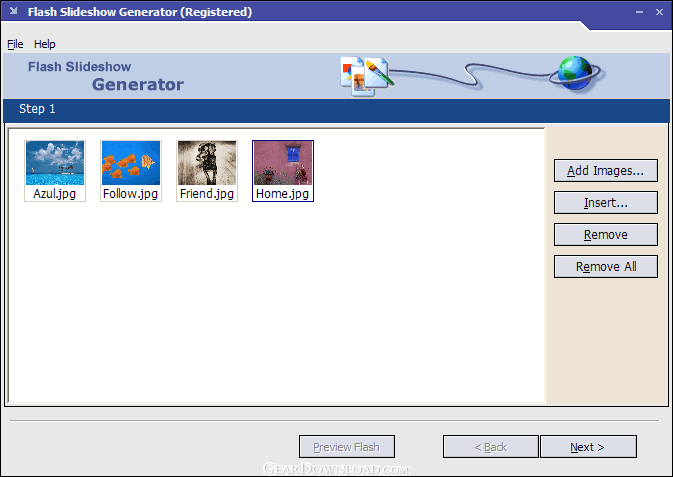673x477 pixels.
Task: Select the Follow.jpg goldfish thumbnail
Action: pyautogui.click(x=131, y=163)
